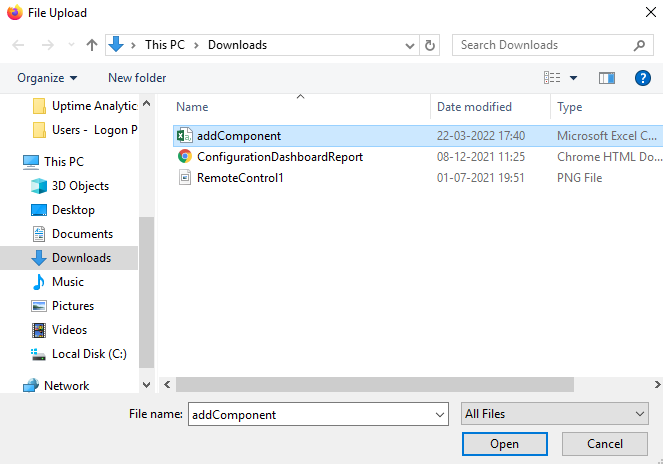
Task: Click the Cancel button
Action: [x=605, y=444]
